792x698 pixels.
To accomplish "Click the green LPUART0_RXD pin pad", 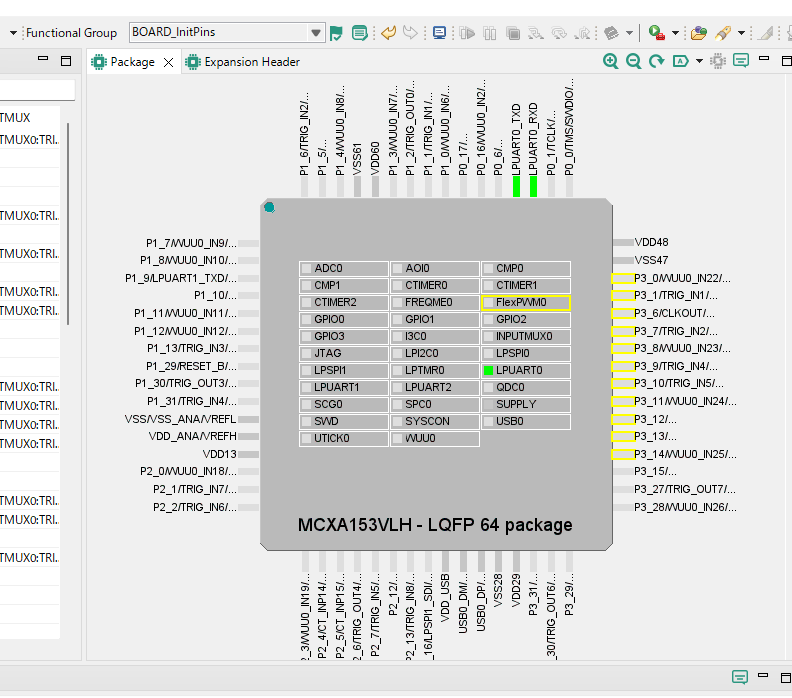I will tap(533, 186).
